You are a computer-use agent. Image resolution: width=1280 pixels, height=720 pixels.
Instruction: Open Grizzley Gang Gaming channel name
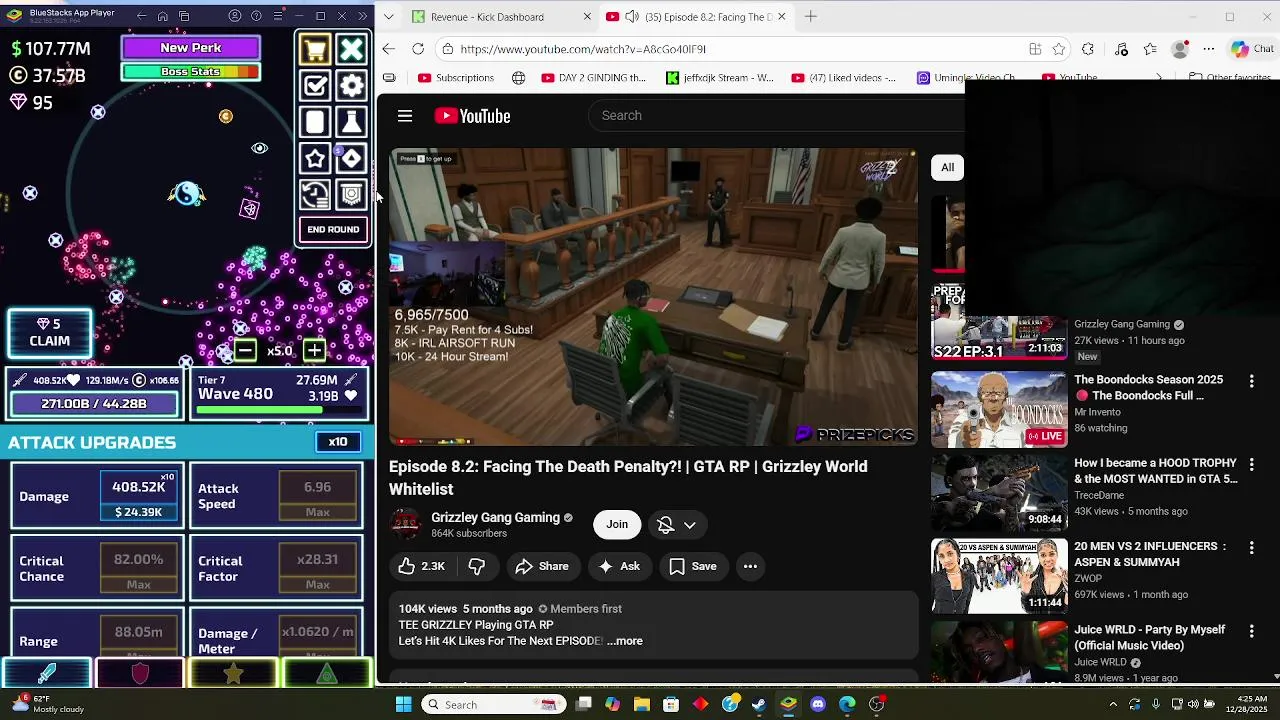click(495, 517)
